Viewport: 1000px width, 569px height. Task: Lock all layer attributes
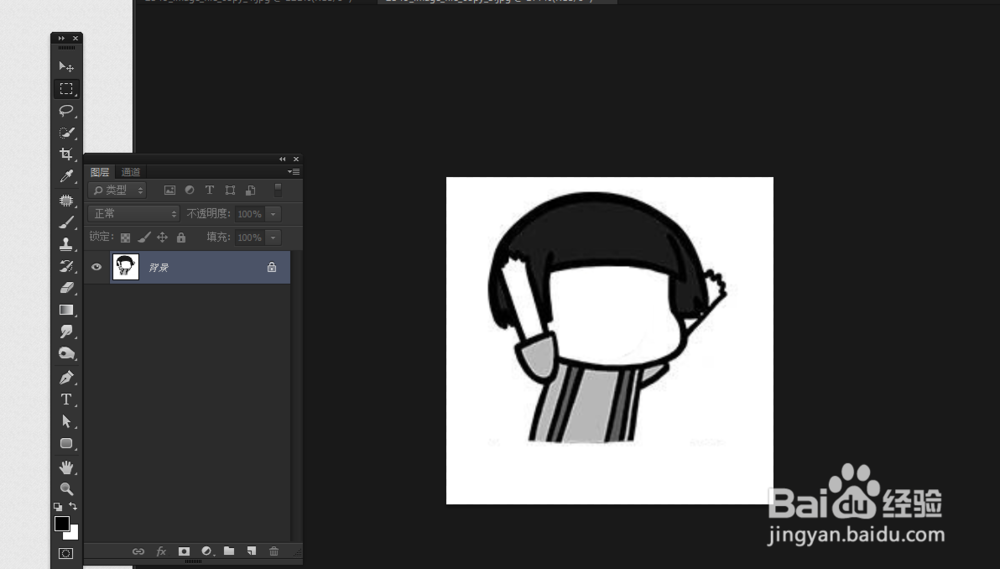[181, 237]
